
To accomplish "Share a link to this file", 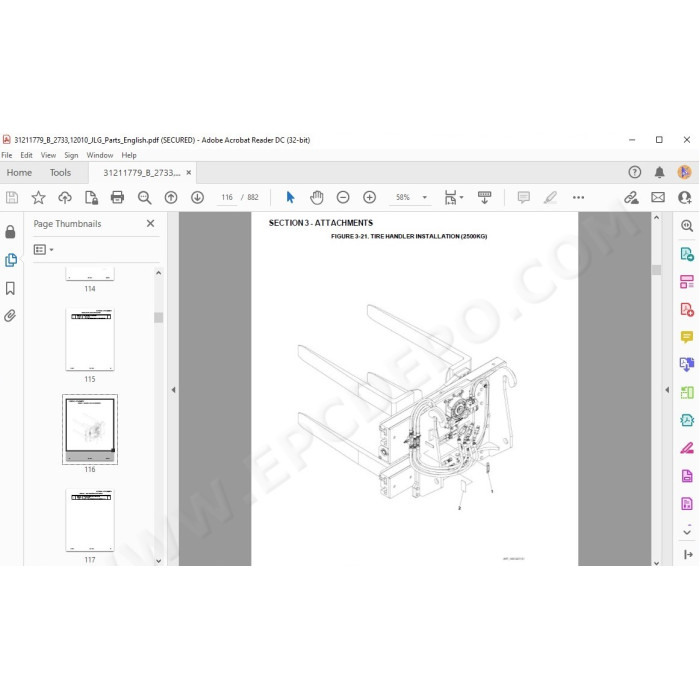I will [x=631, y=197].
